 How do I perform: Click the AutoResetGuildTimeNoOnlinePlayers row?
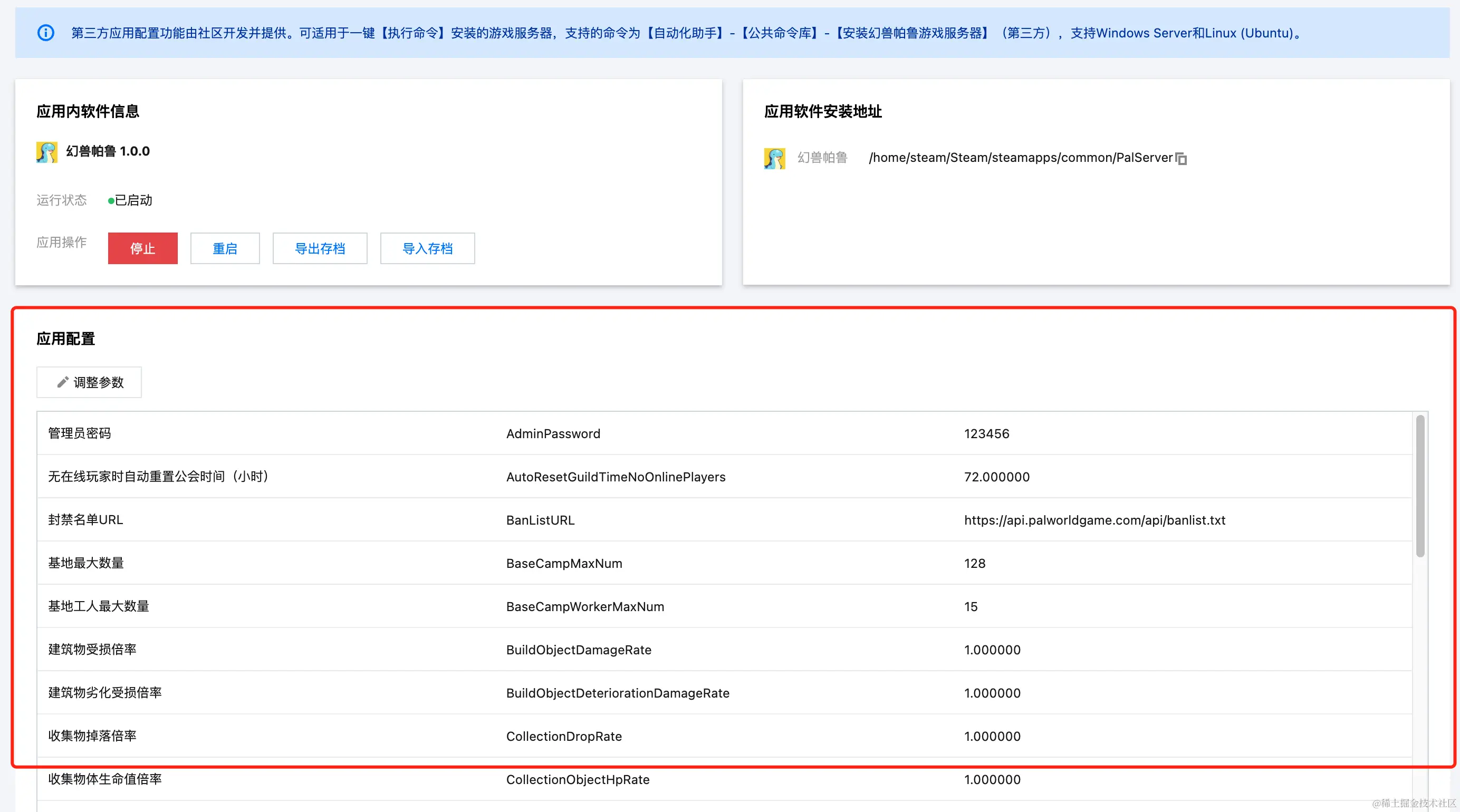click(616, 477)
